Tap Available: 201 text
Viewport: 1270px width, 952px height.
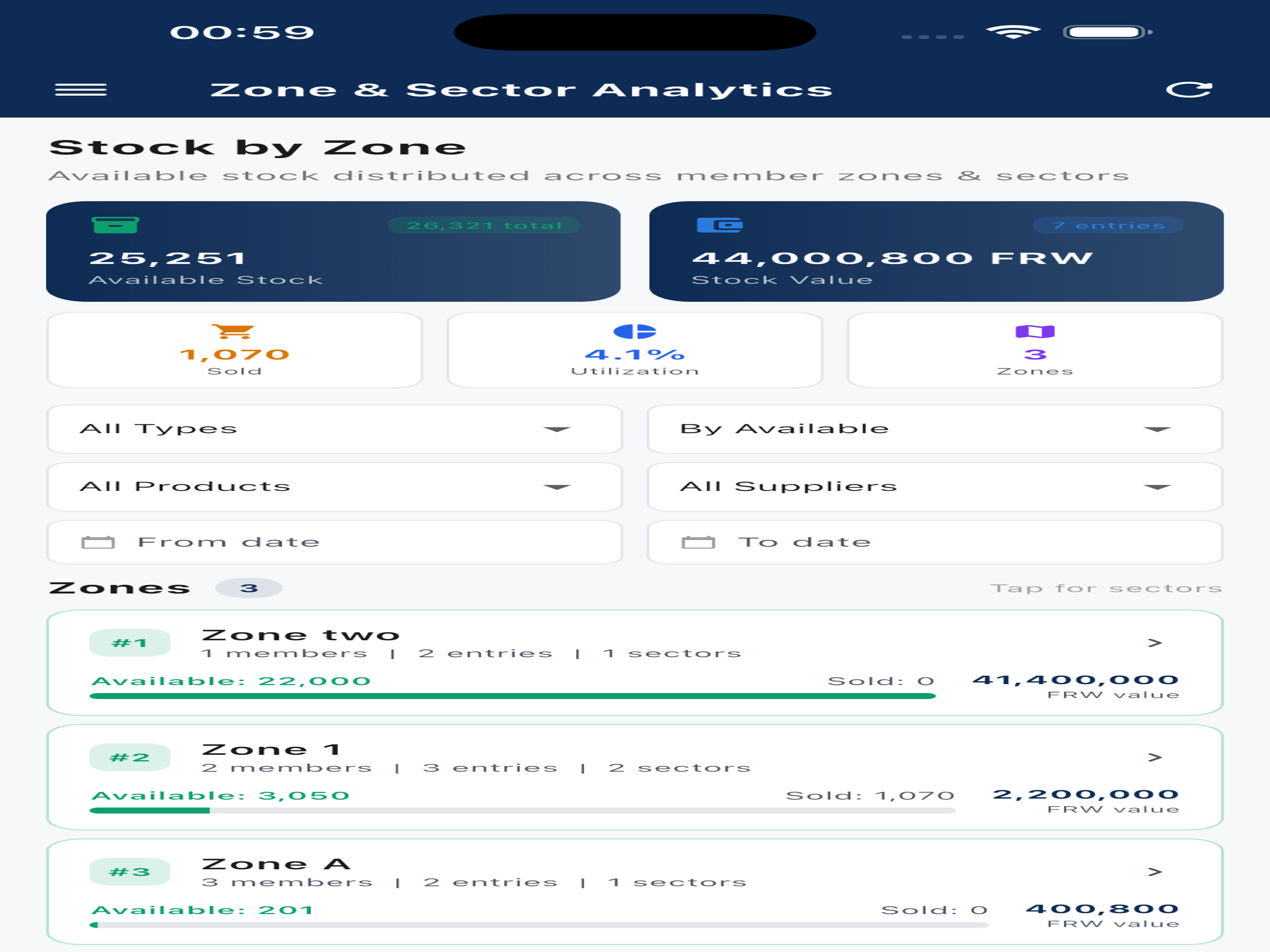[202, 910]
